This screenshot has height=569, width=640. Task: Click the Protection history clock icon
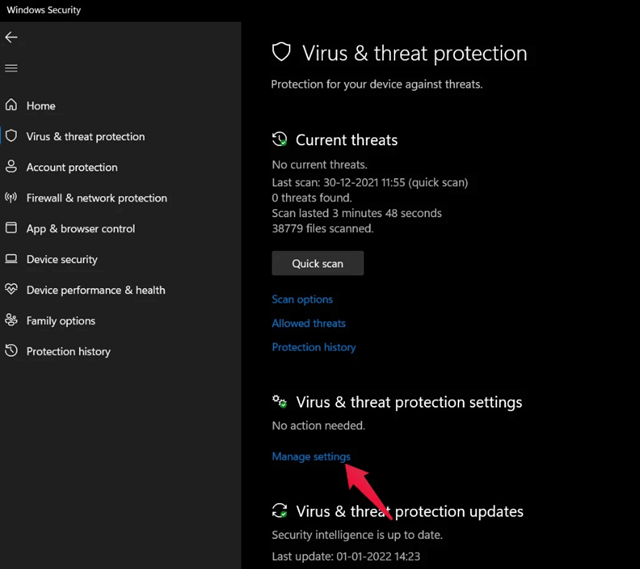click(x=11, y=351)
